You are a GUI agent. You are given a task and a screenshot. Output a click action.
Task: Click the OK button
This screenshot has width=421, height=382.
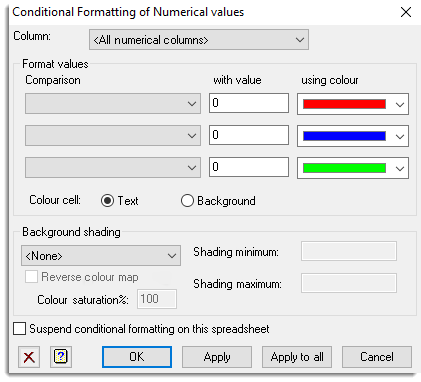137,357
